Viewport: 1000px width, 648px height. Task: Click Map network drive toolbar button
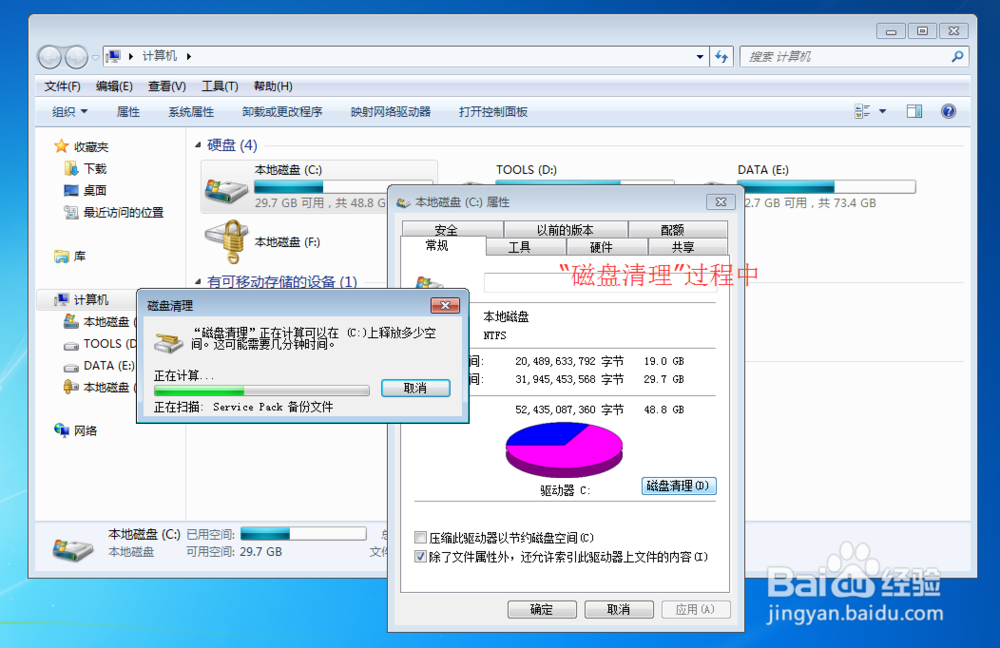click(x=390, y=112)
